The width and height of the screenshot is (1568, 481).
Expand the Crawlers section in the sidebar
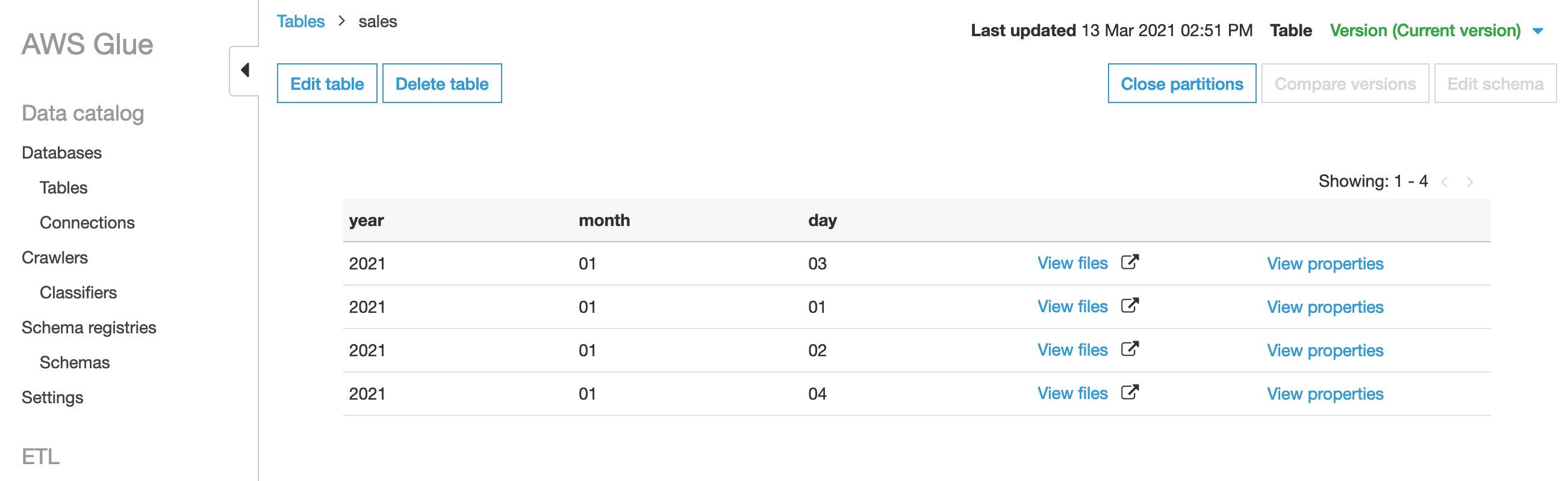pos(55,257)
